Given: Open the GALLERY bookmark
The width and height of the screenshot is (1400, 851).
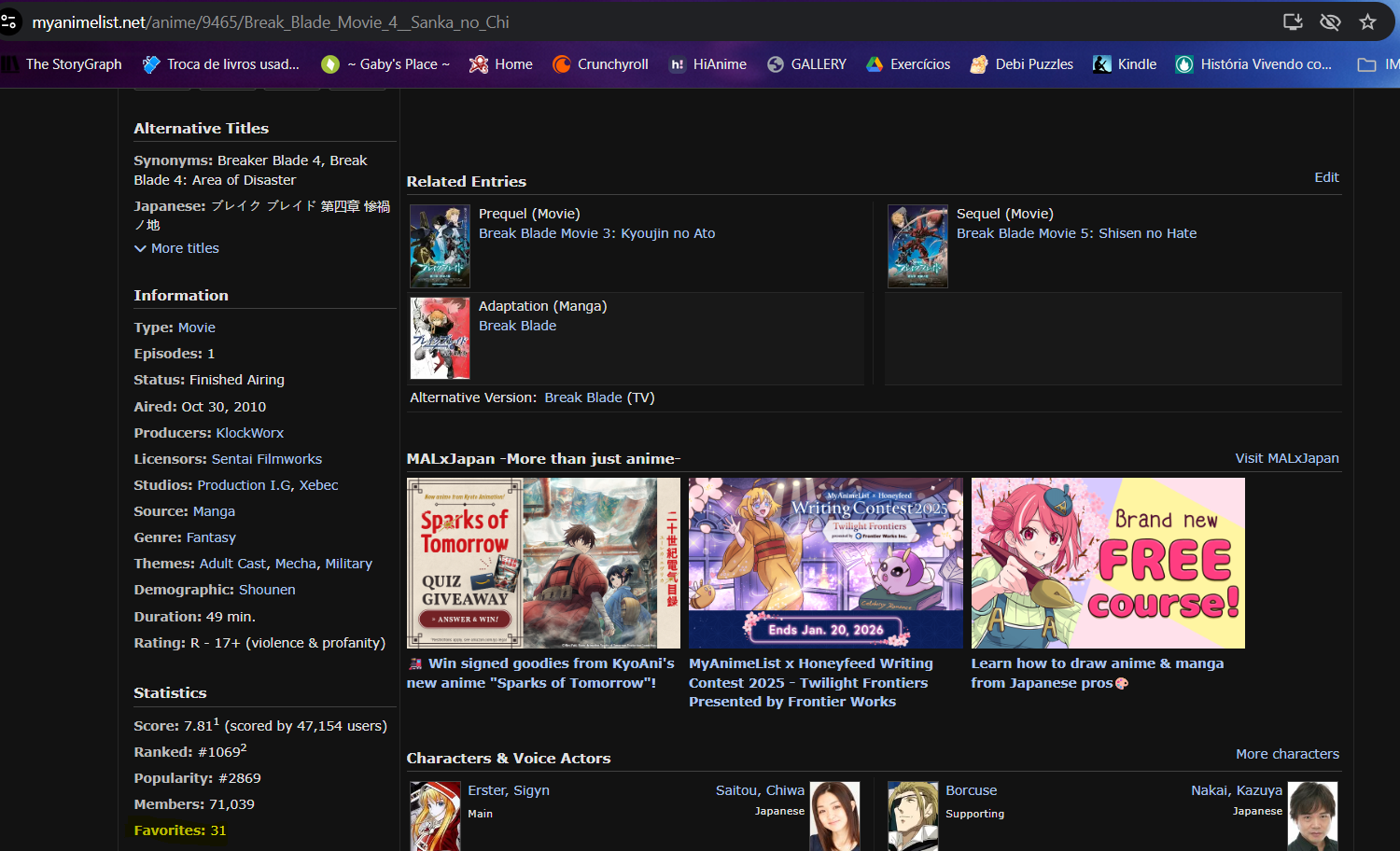Looking at the screenshot, I should pos(806,64).
